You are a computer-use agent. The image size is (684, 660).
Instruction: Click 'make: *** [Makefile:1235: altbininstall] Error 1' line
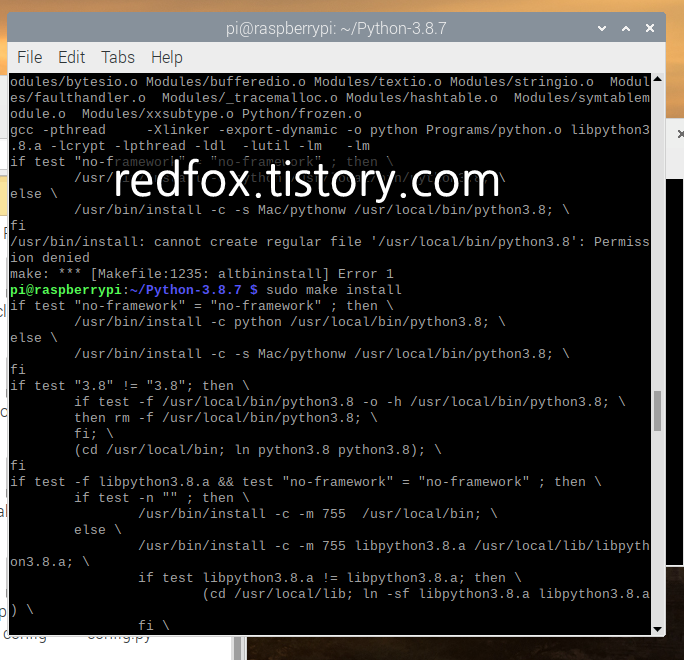tap(202, 274)
